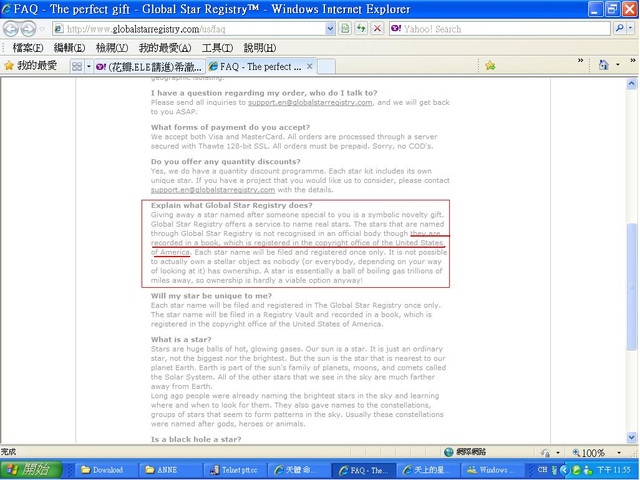Switch to the 天上的星... IE taskbar window
The width and height of the screenshot is (640, 480).
tap(427, 470)
